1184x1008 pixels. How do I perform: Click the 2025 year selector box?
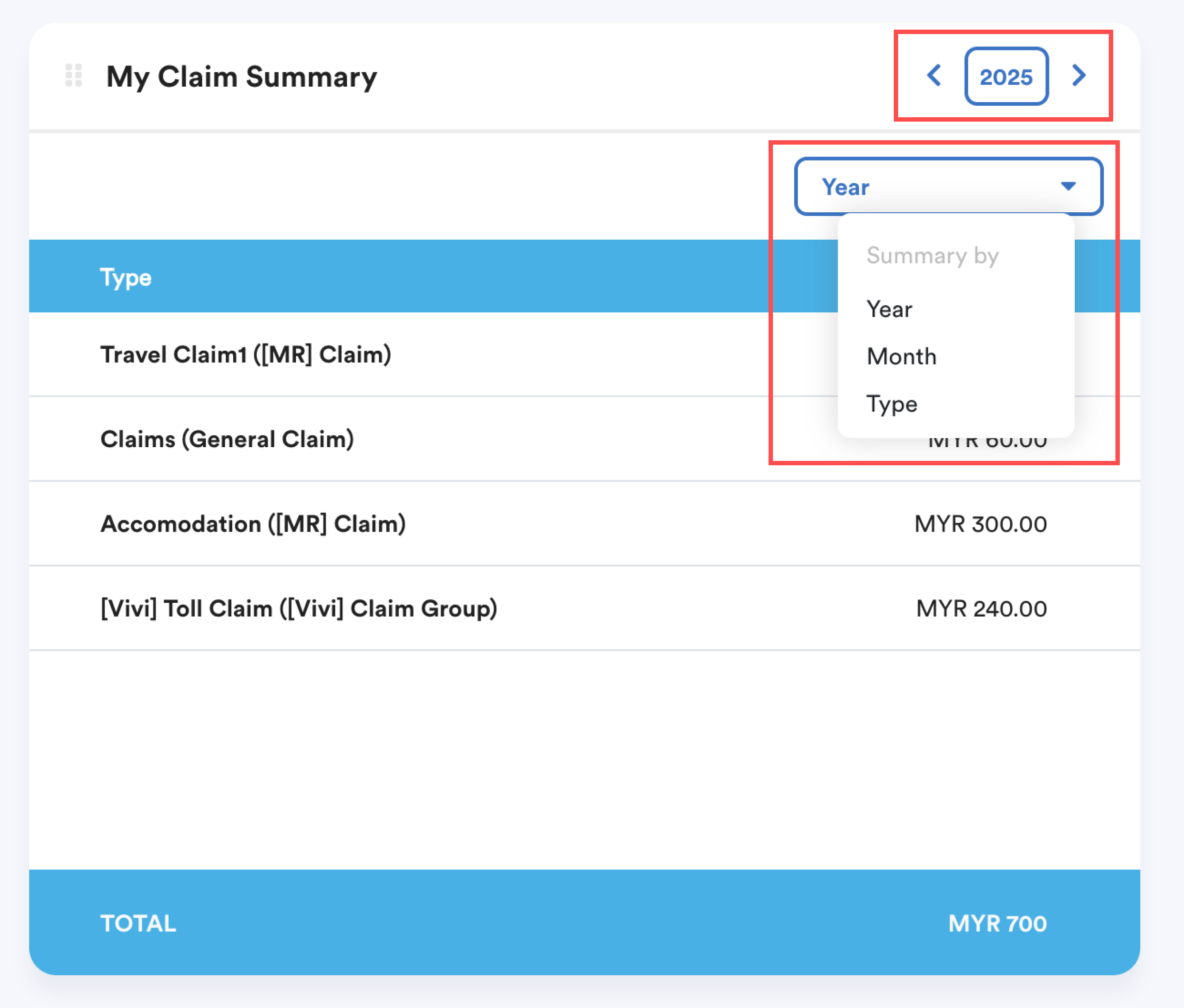coord(1006,77)
